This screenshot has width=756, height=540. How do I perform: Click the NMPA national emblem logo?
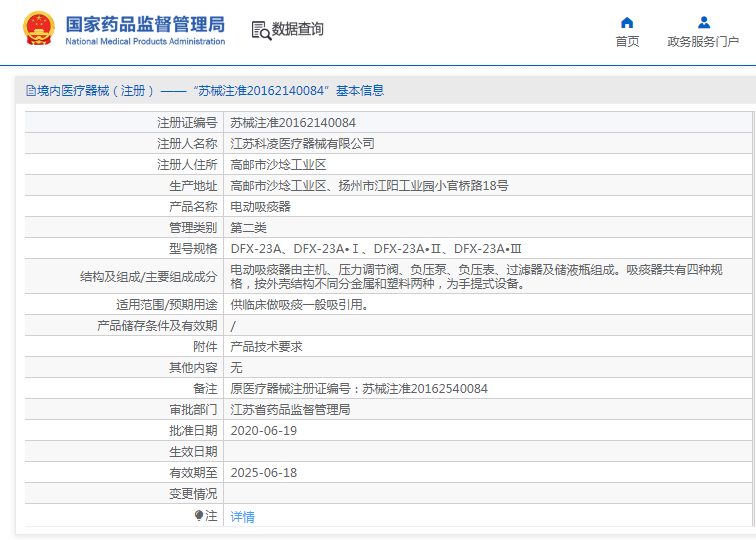click(39, 28)
